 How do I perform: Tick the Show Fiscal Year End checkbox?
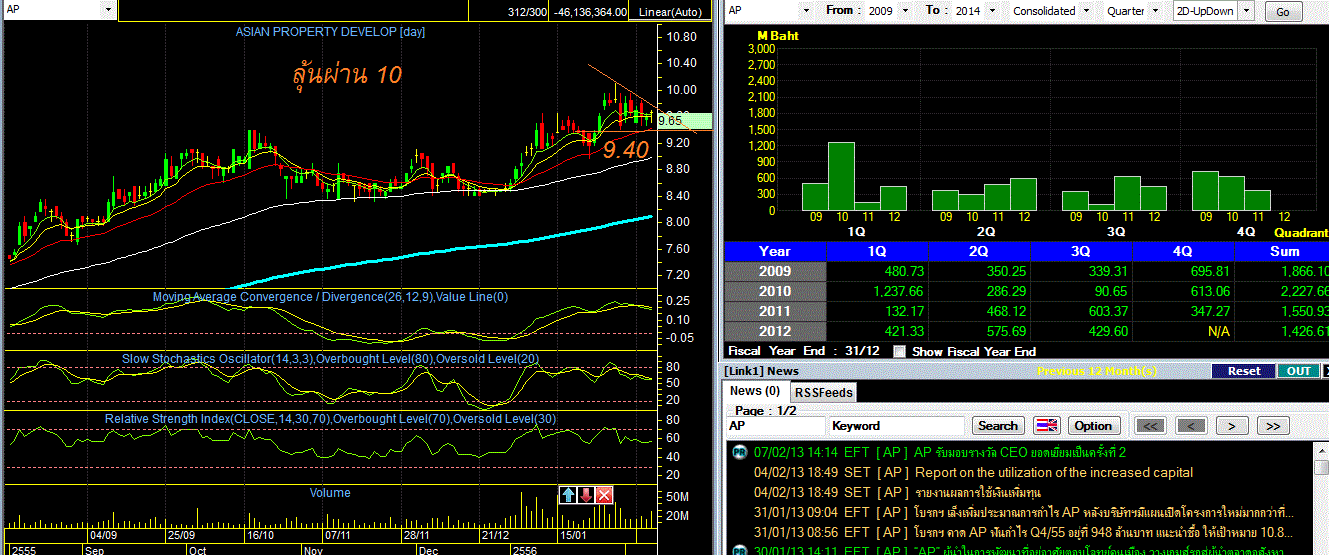tap(899, 351)
